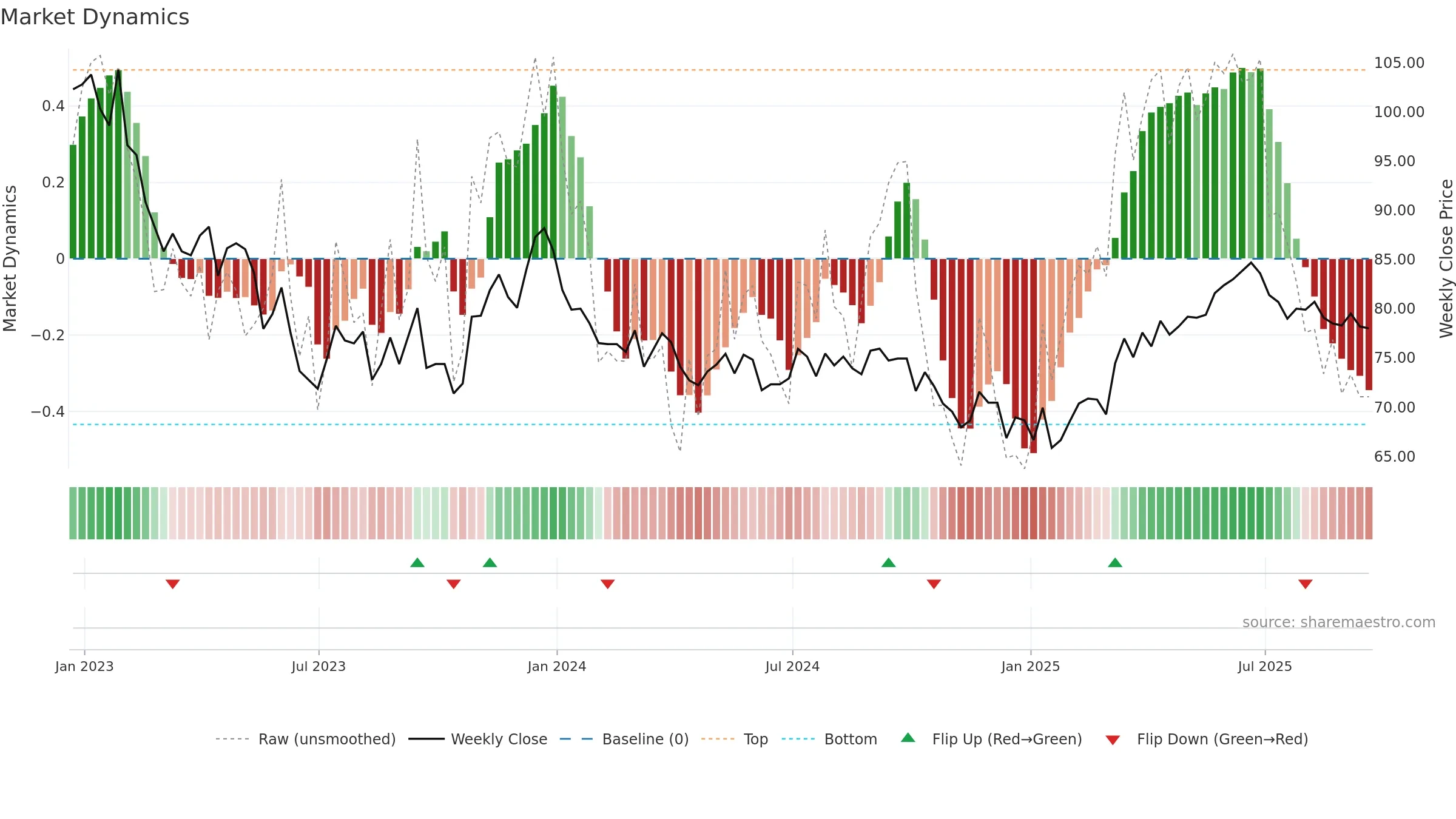Image resolution: width=1456 pixels, height=819 pixels.
Task: Click the green Flip Up marker around March 2025
Action: coord(1115,562)
